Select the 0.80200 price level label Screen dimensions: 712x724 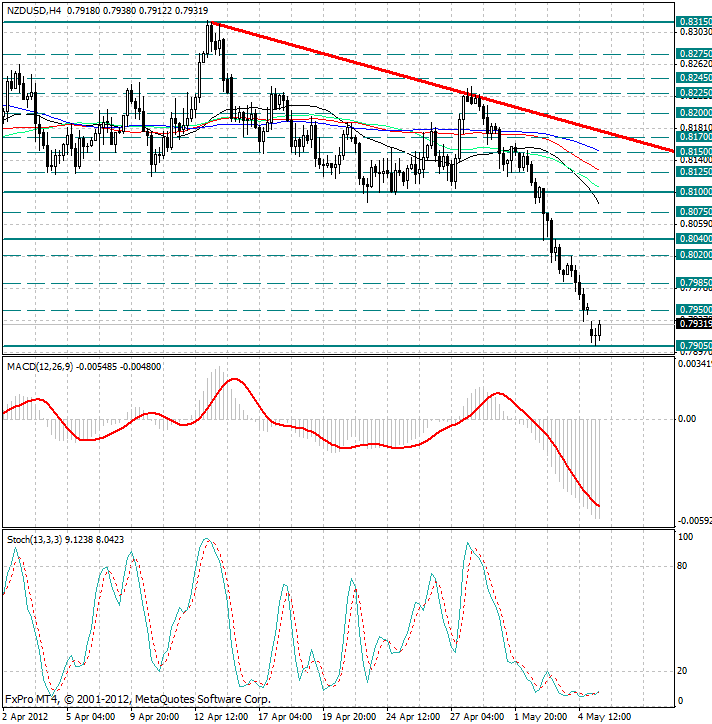[x=694, y=255]
